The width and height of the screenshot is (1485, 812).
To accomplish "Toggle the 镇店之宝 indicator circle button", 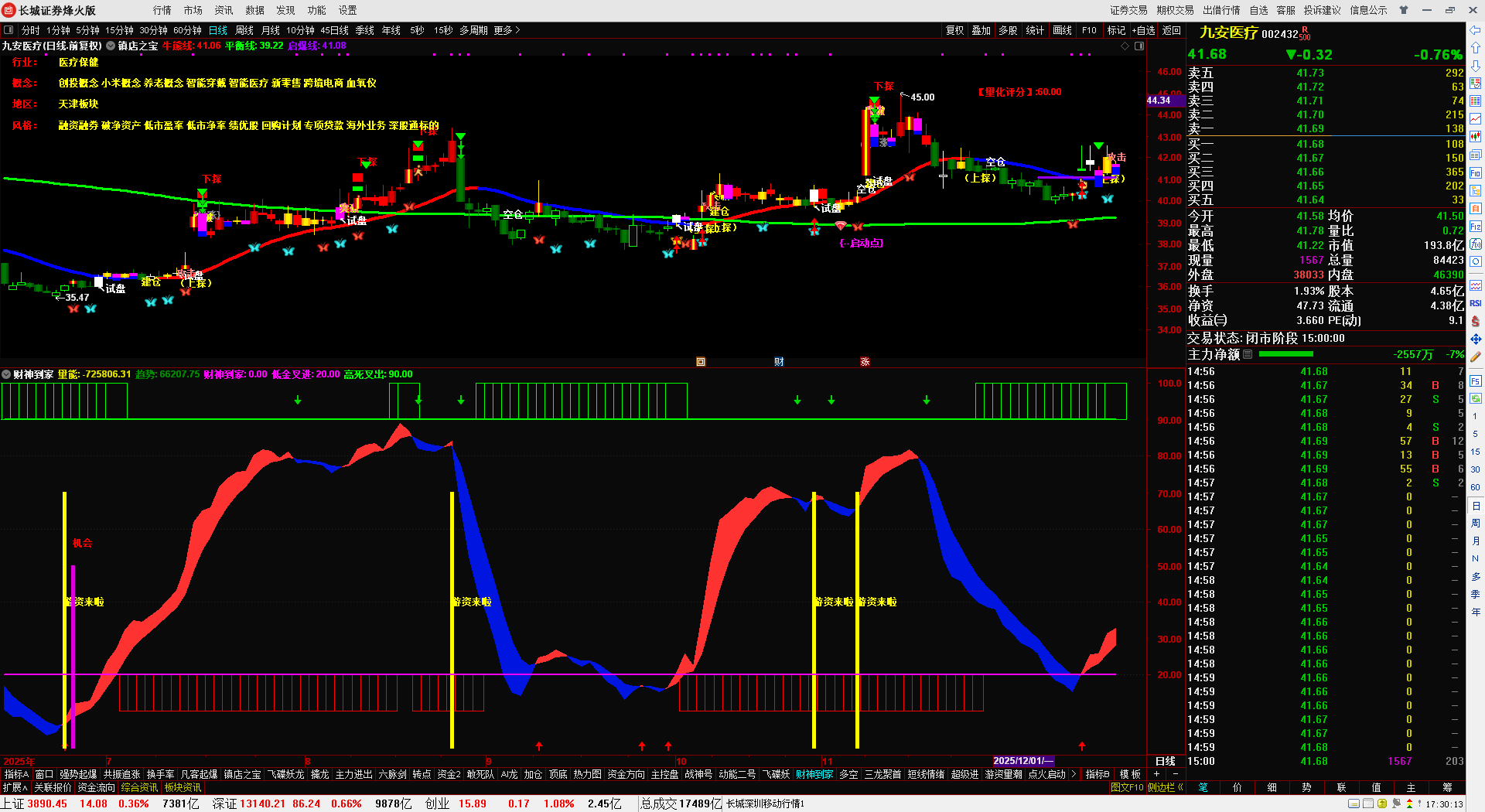I will pyautogui.click(x=111, y=46).
